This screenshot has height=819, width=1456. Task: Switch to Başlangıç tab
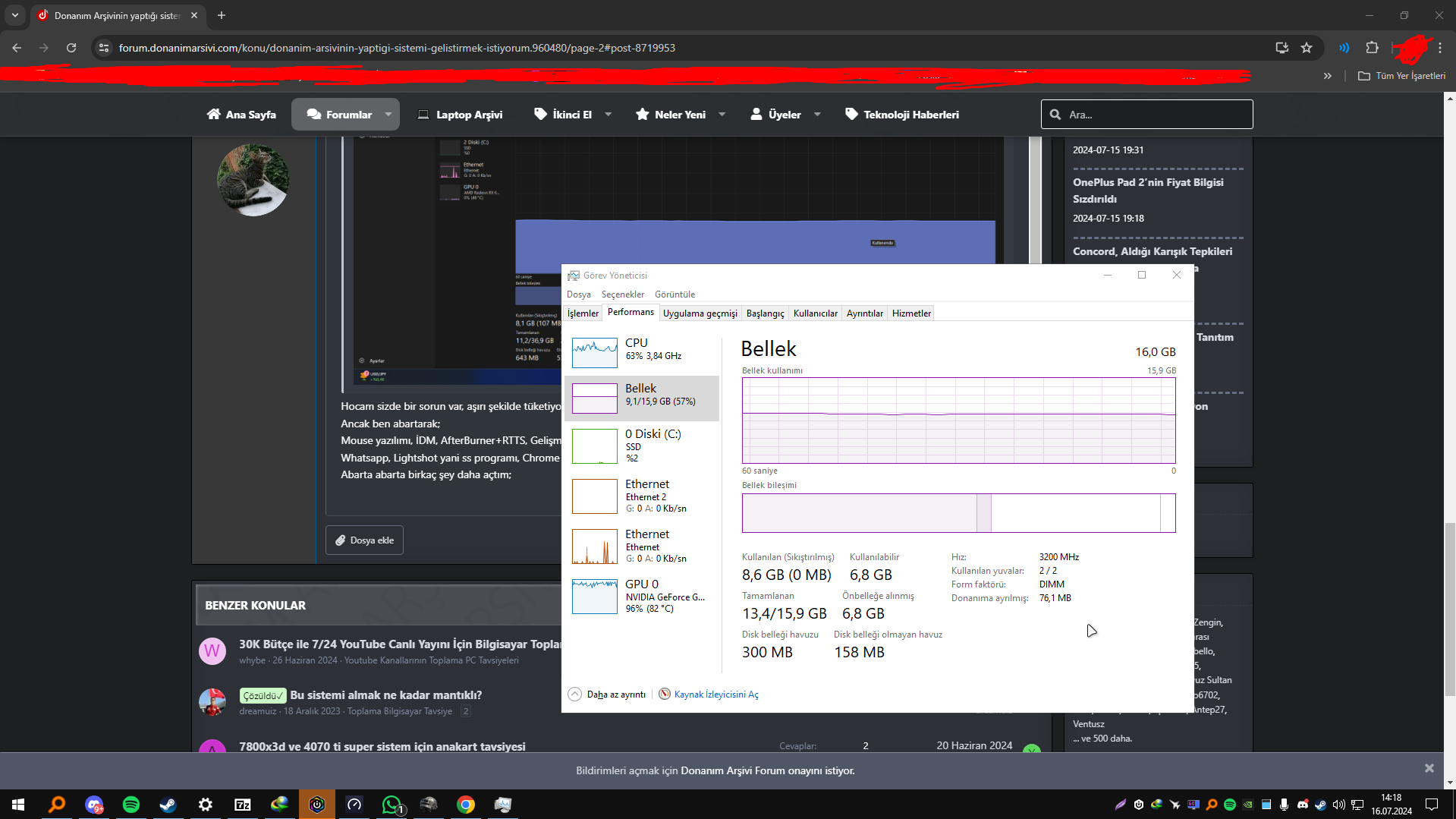click(x=765, y=313)
